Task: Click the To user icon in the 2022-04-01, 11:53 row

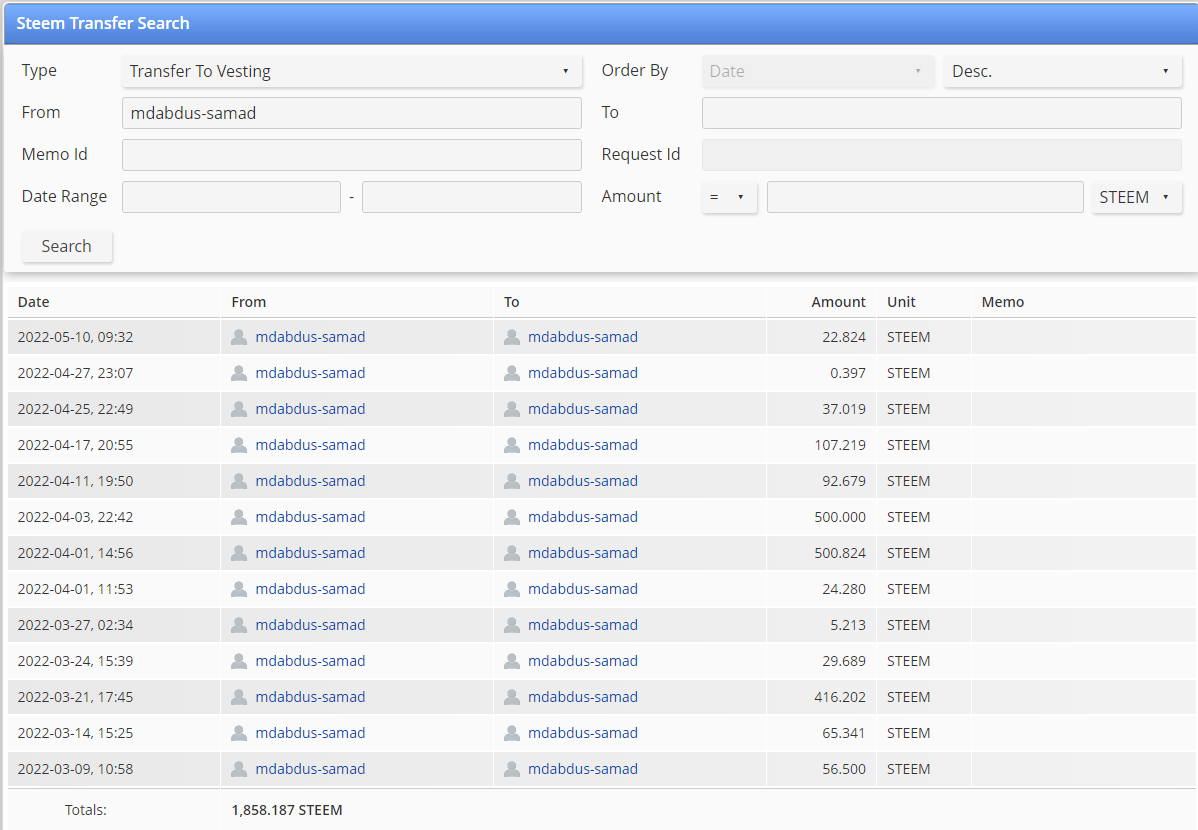Action: point(512,588)
